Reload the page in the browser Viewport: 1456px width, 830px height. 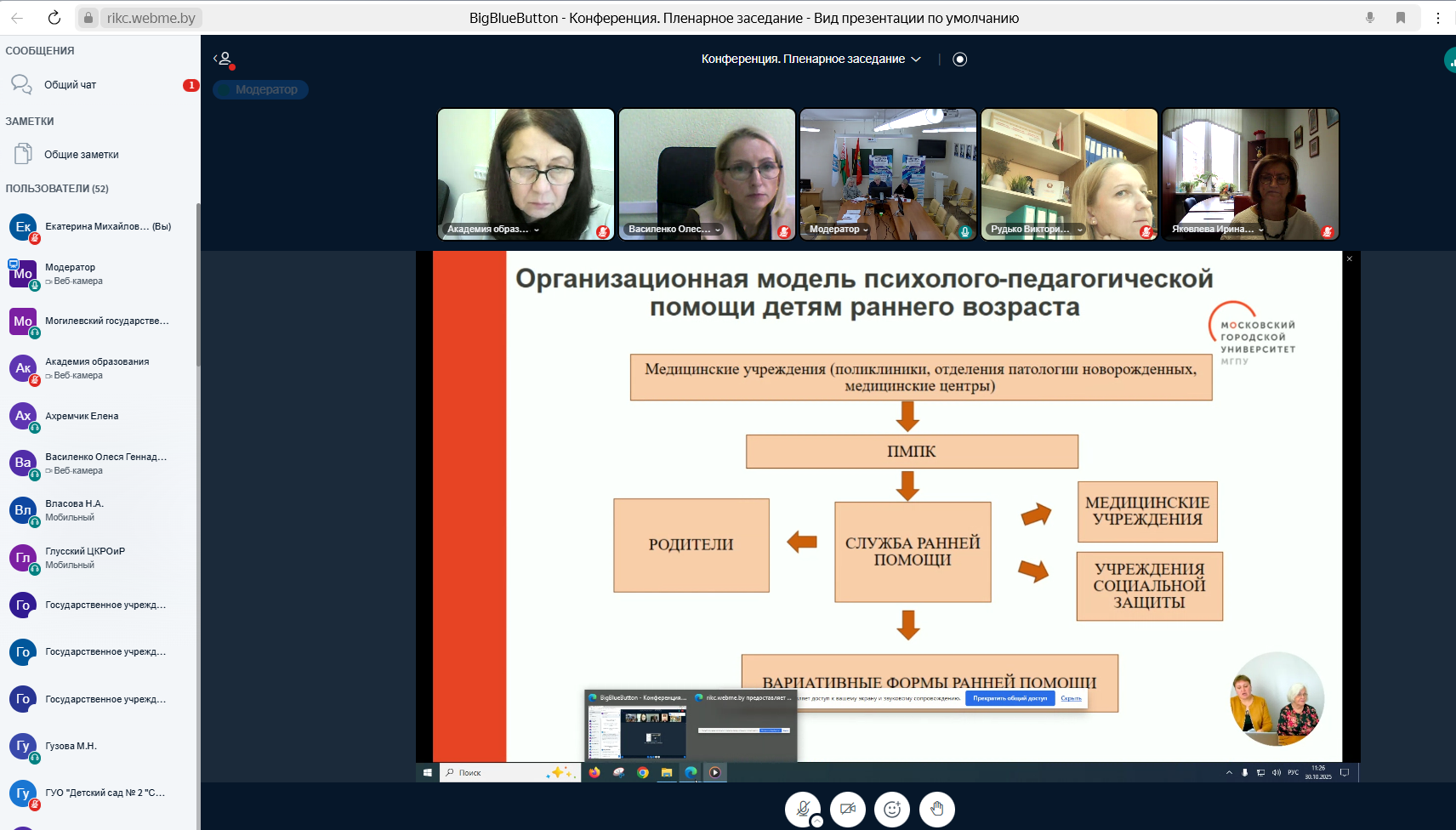click(x=54, y=18)
